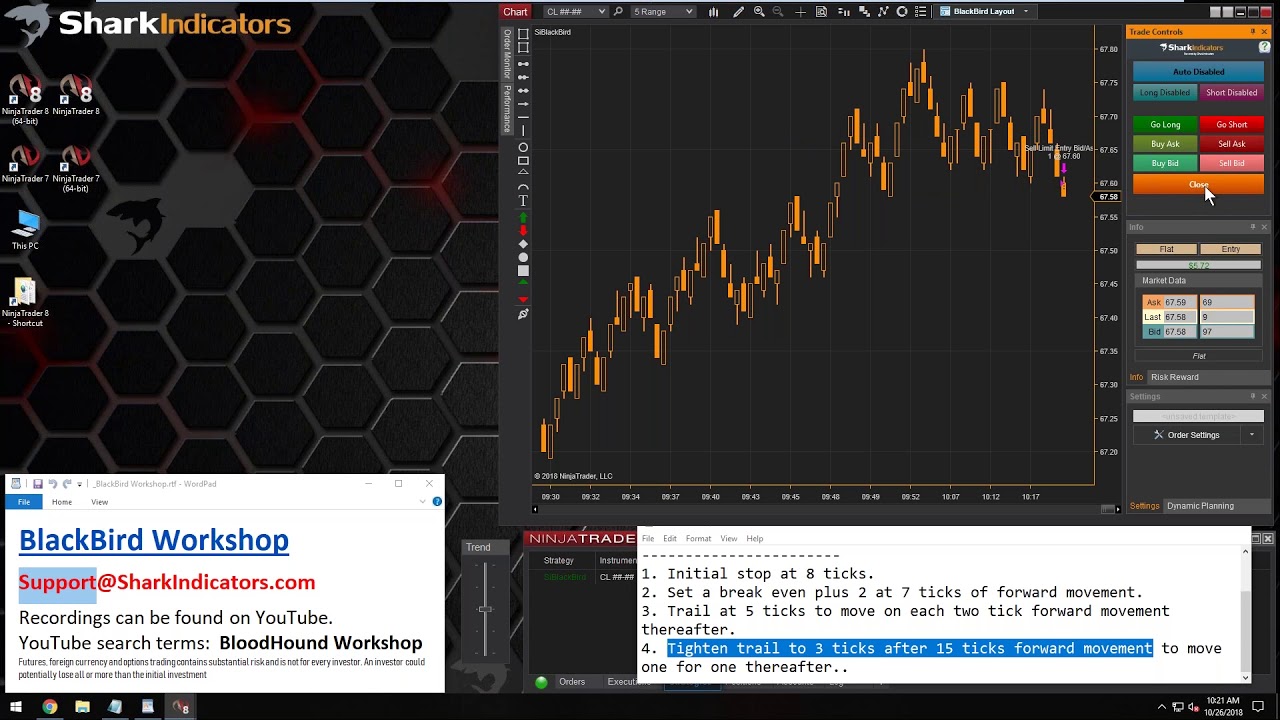This screenshot has width=1280, height=720.
Task: Switch to WordPad View tab
Action: [x=100, y=502]
